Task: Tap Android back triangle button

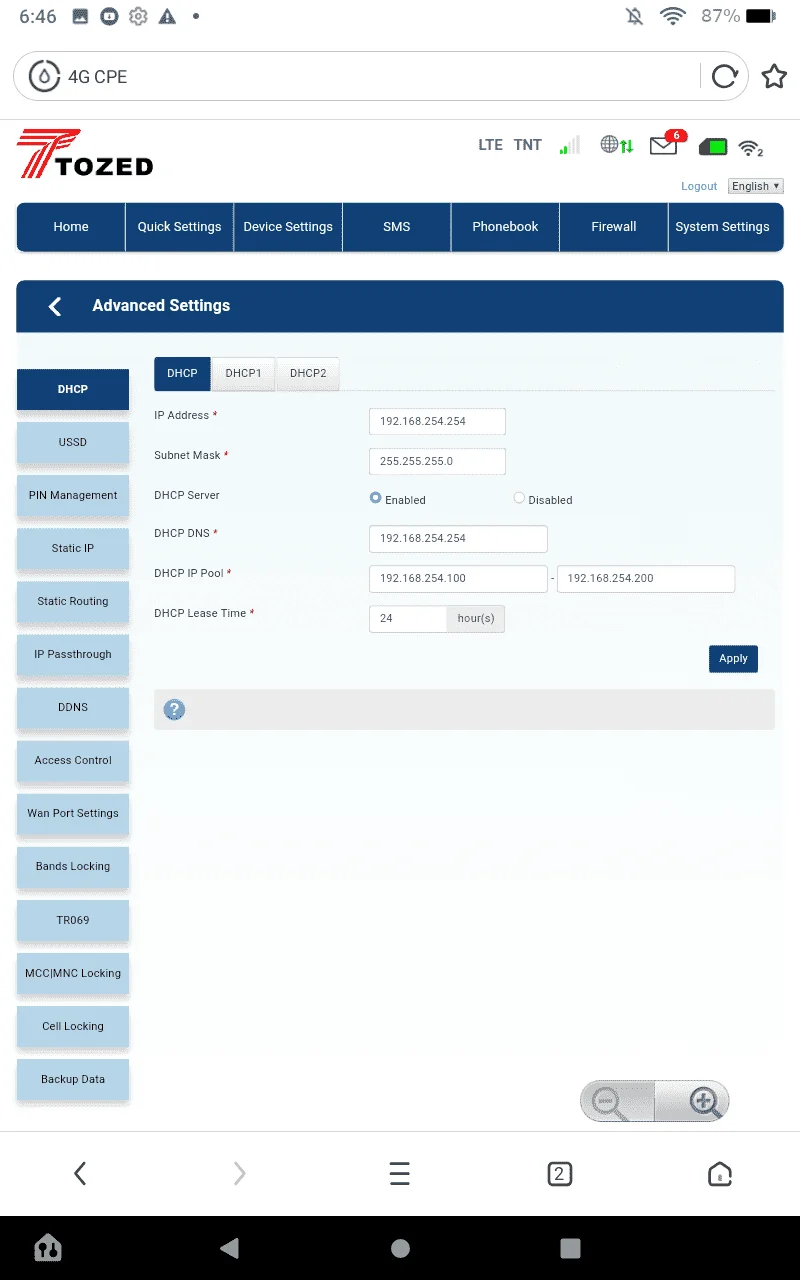Action: point(230,1247)
